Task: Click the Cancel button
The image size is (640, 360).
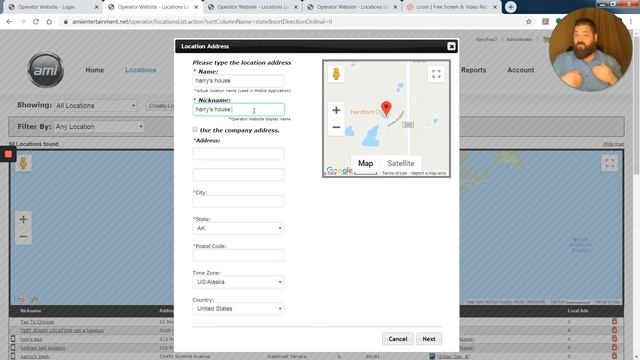Action: (398, 339)
